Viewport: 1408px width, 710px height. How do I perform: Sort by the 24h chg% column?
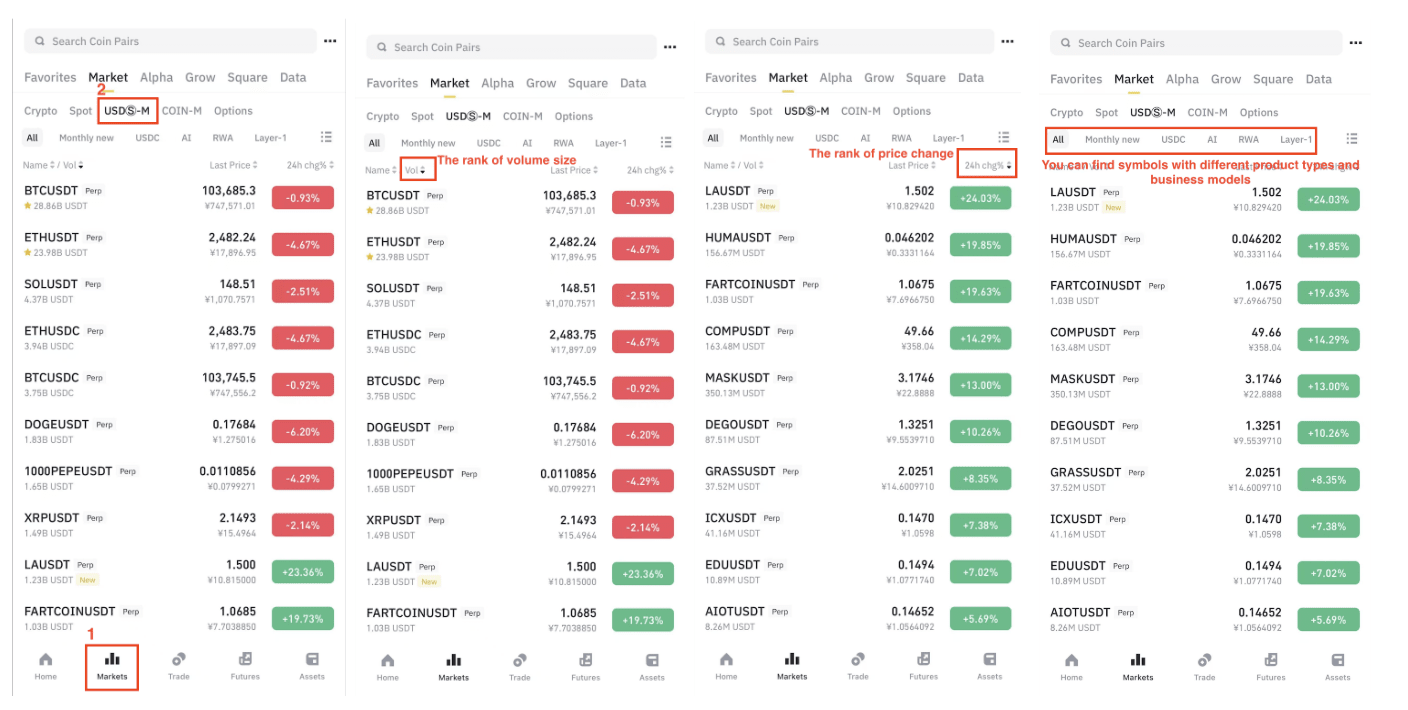987,164
